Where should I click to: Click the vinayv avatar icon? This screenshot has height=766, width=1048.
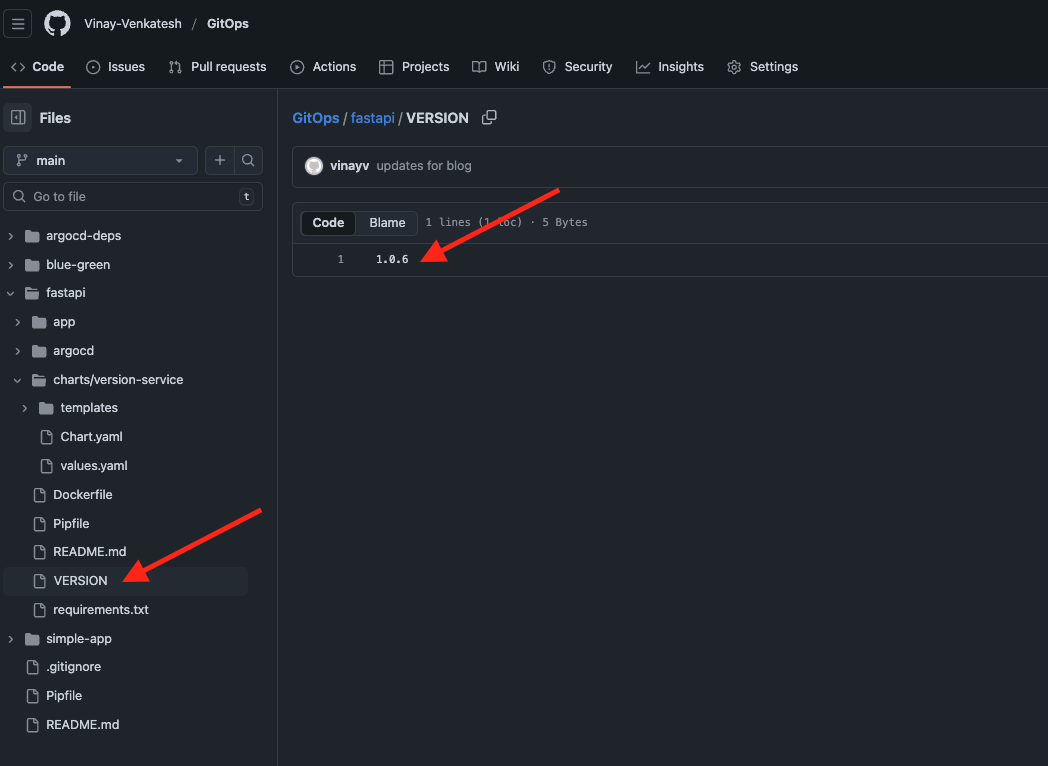tap(314, 166)
